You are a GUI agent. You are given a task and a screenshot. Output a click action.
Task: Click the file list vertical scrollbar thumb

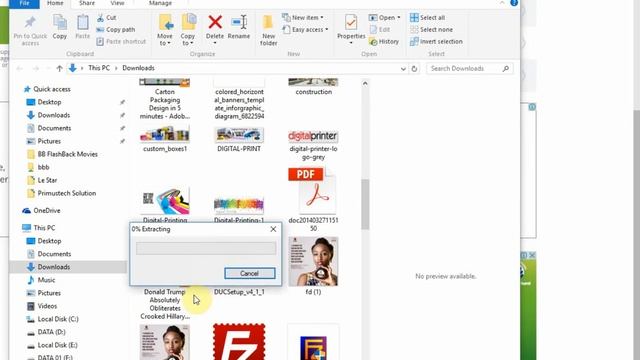[365, 204]
